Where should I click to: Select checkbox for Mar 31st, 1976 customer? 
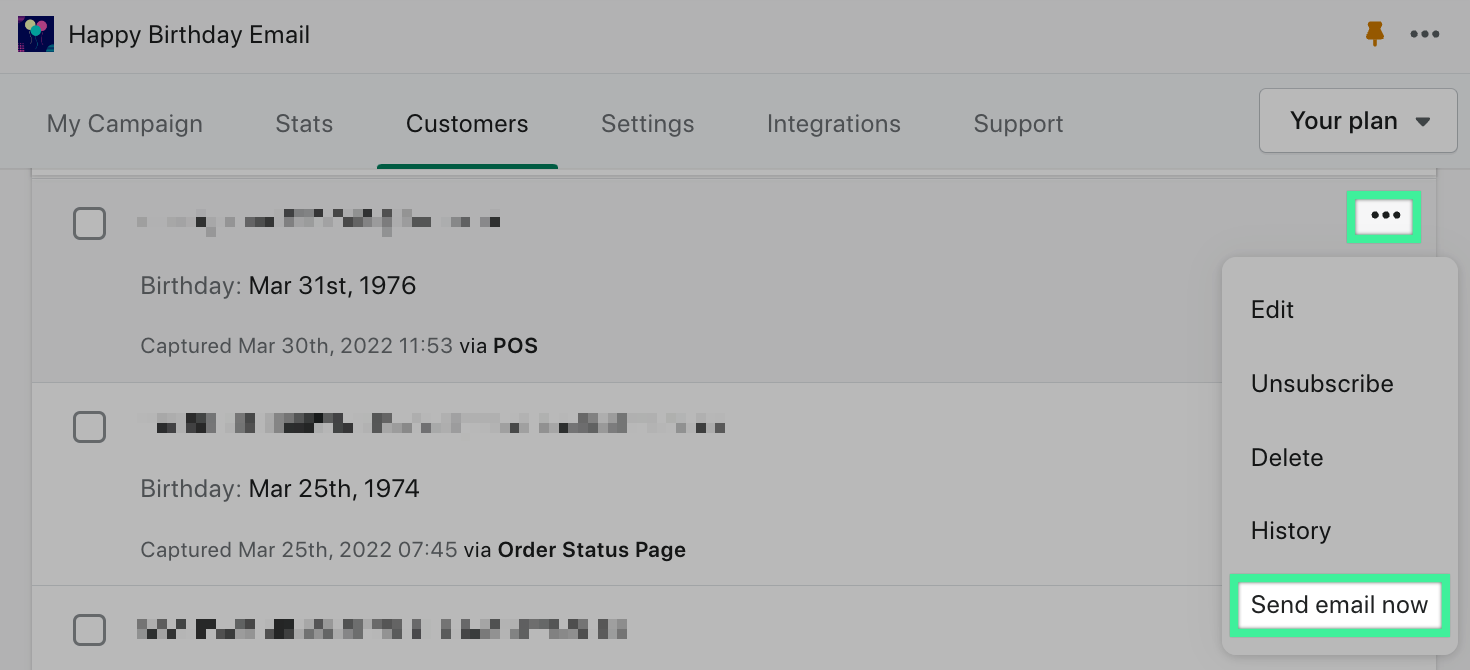(90, 223)
